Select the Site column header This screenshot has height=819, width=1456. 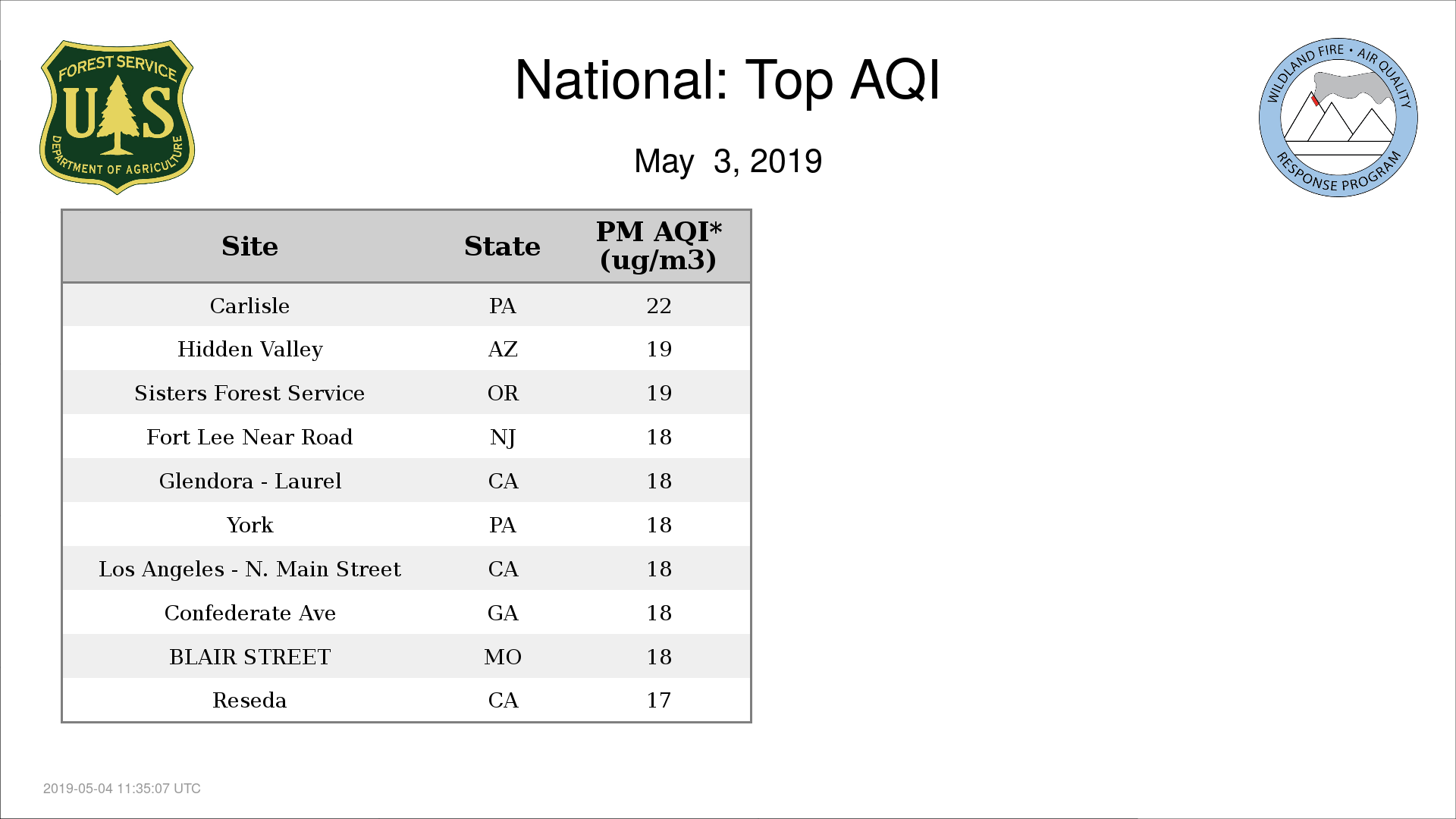[249, 246]
